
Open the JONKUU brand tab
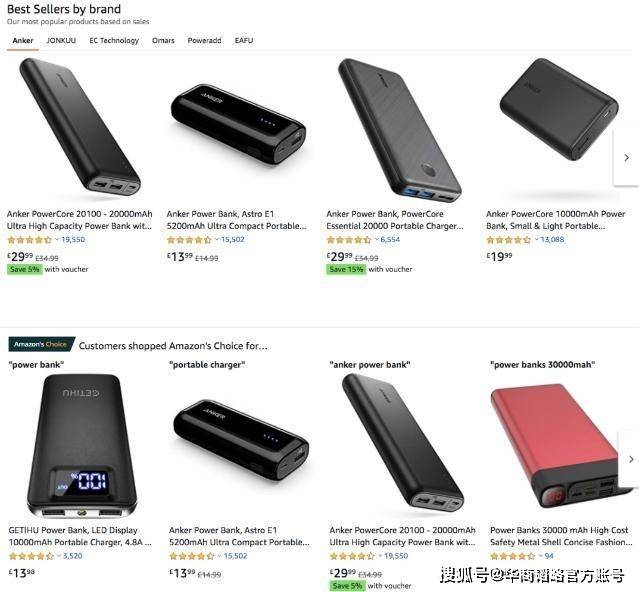pos(61,40)
